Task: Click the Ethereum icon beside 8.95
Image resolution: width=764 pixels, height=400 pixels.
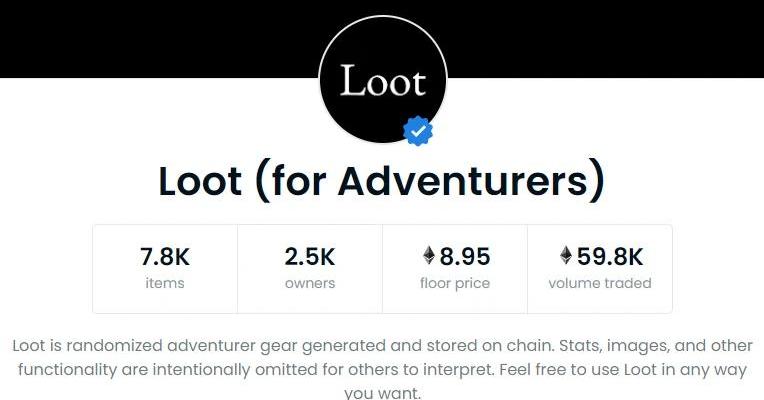Action: tap(430, 256)
